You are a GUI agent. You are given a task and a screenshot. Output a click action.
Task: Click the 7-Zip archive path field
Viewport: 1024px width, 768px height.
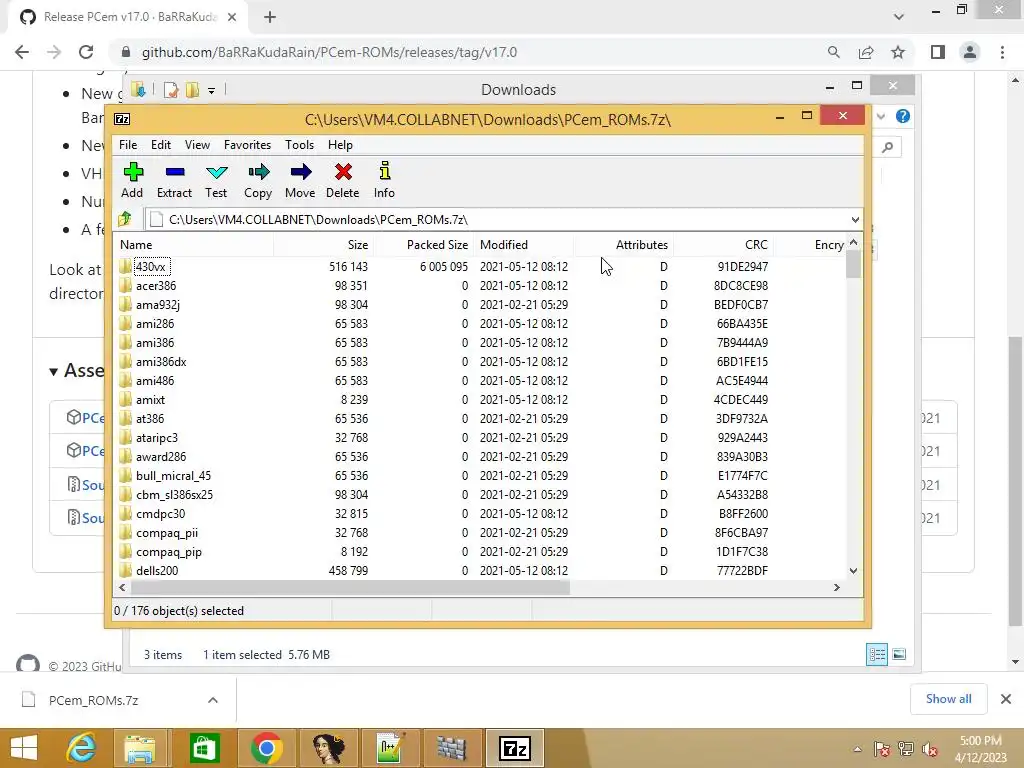(x=496, y=219)
